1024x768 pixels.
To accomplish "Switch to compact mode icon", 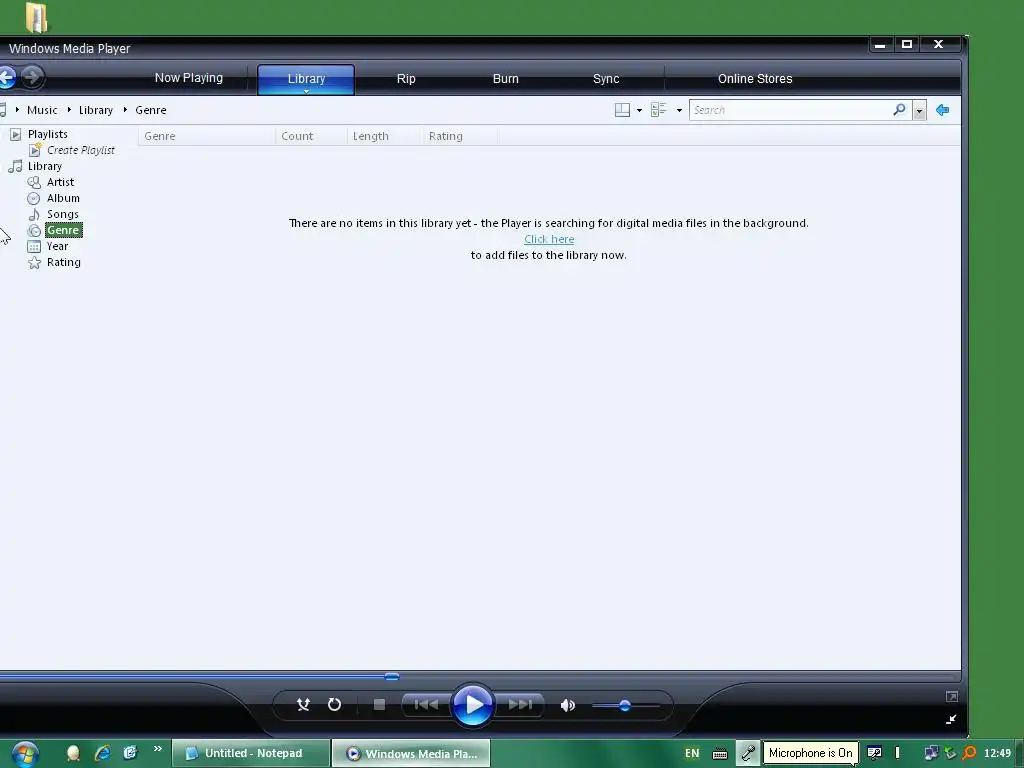I will (x=952, y=719).
